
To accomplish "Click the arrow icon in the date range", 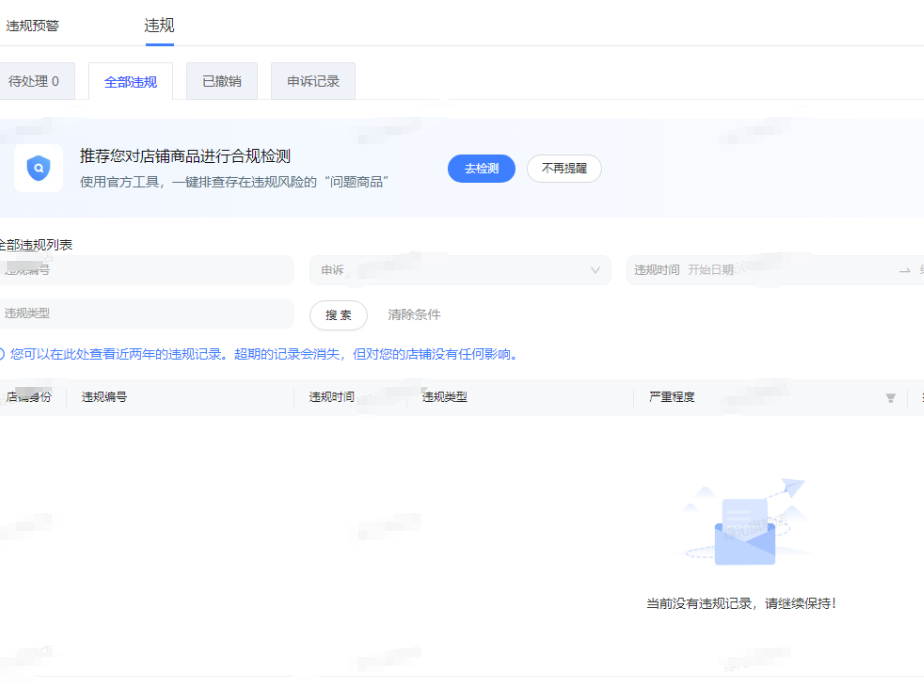I will point(904,270).
